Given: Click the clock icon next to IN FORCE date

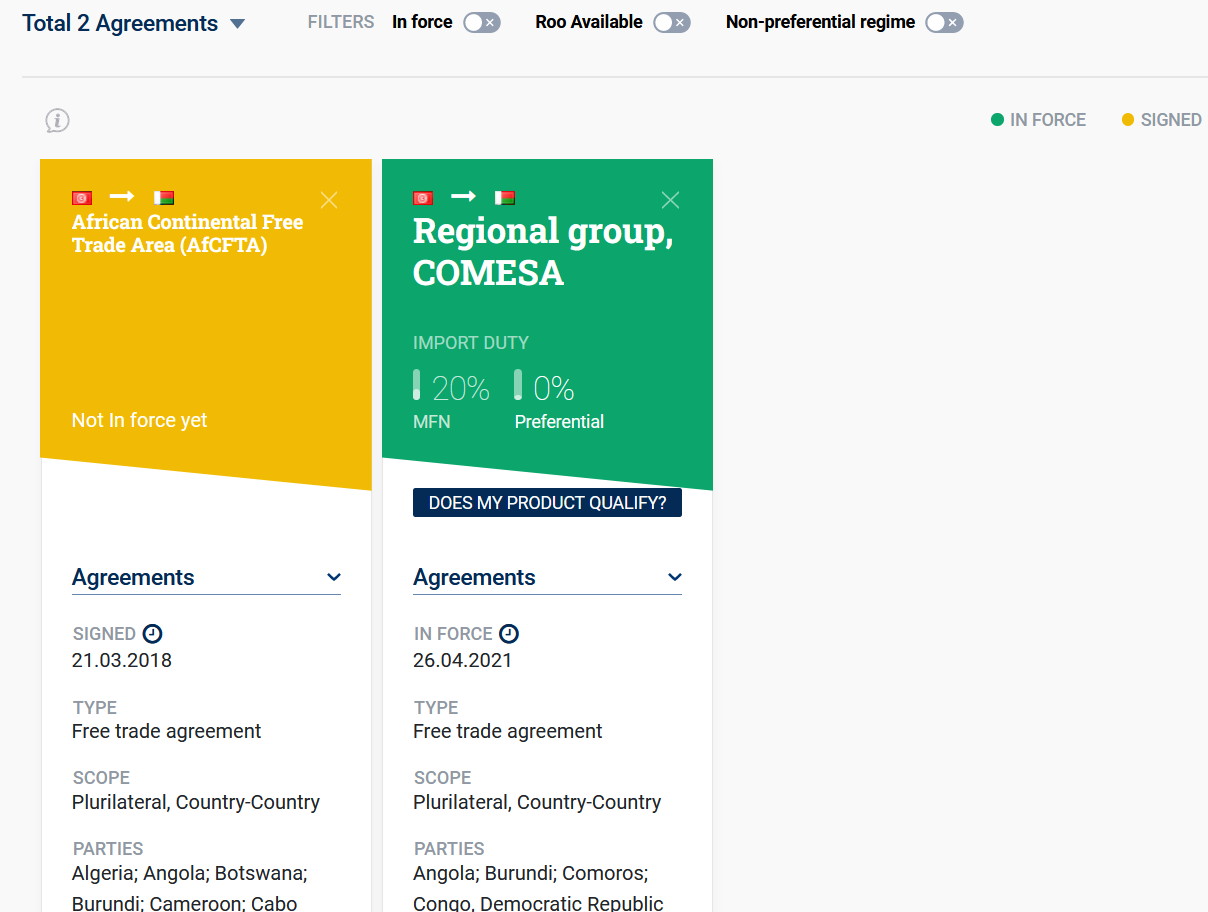Looking at the screenshot, I should (509, 634).
